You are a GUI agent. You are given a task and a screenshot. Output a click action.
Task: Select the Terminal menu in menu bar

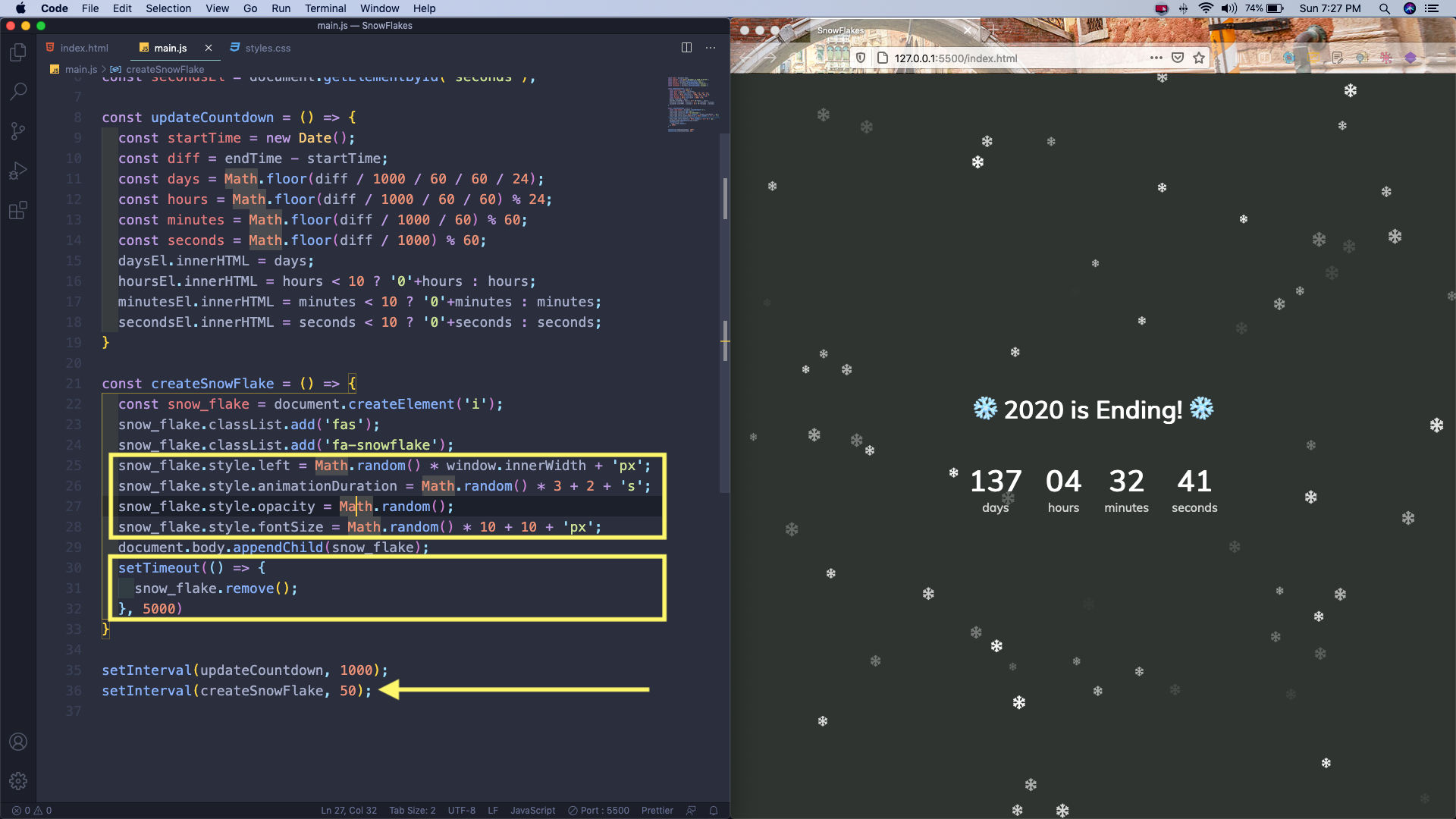(324, 8)
